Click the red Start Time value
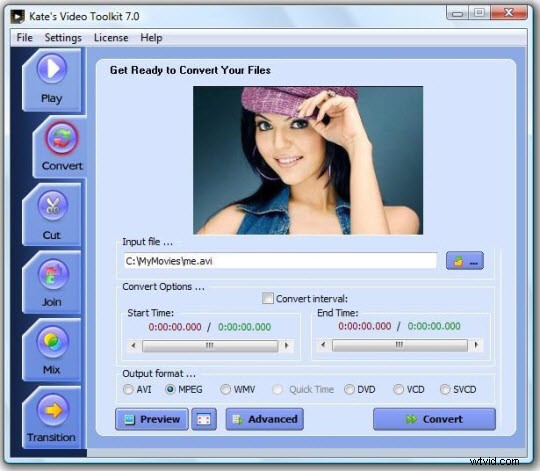This screenshot has height=471, width=540. [x=175, y=327]
